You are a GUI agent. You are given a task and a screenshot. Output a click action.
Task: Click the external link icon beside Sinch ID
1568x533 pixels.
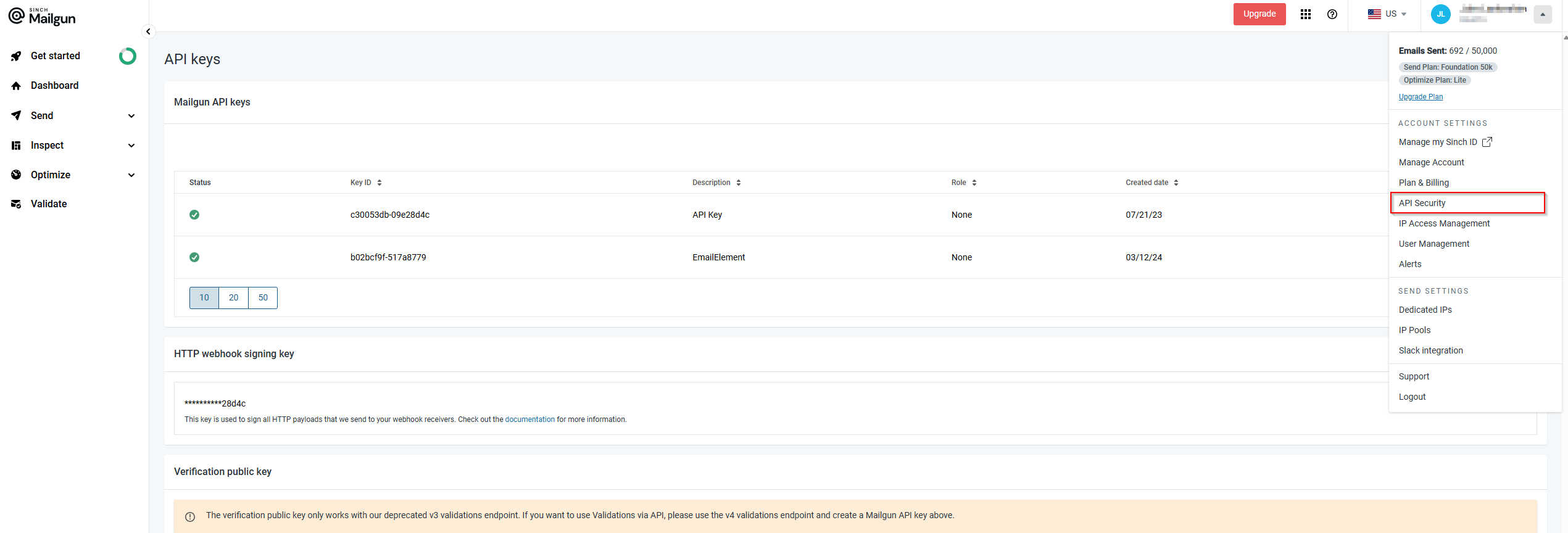[x=1487, y=142]
